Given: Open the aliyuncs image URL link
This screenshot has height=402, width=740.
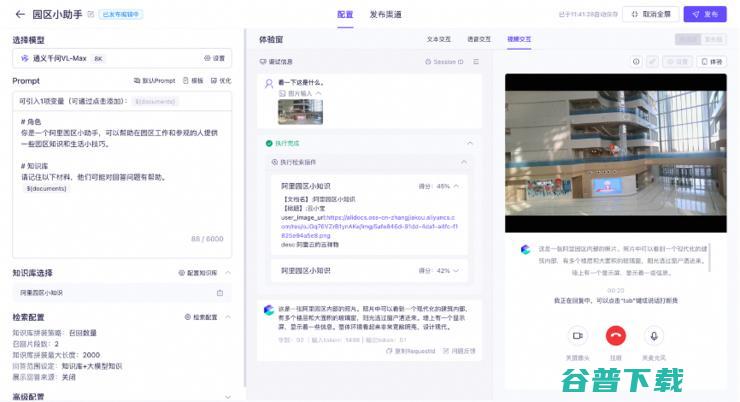Looking at the screenshot, I should pos(370,226).
